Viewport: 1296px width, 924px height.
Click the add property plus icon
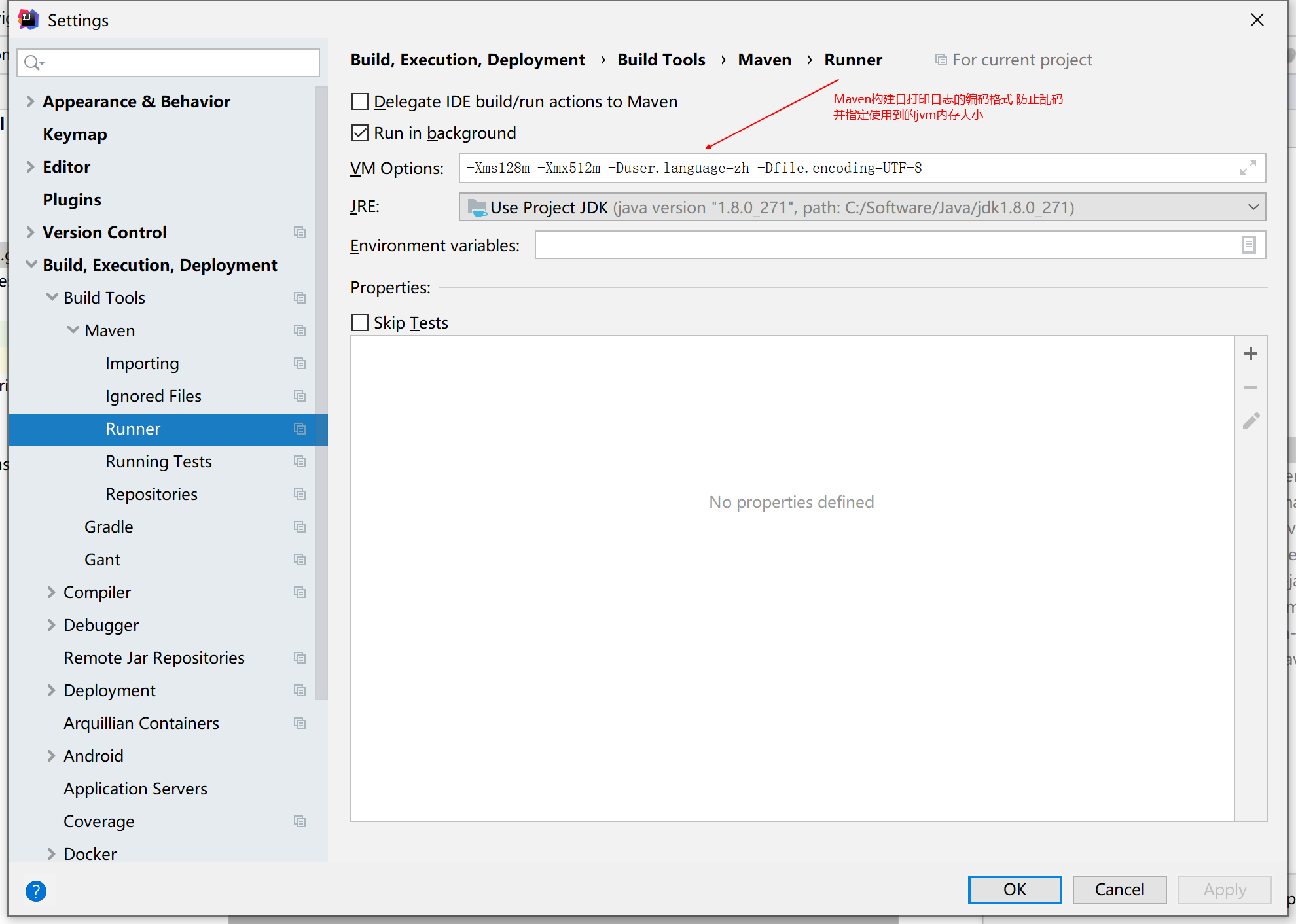pyautogui.click(x=1250, y=353)
